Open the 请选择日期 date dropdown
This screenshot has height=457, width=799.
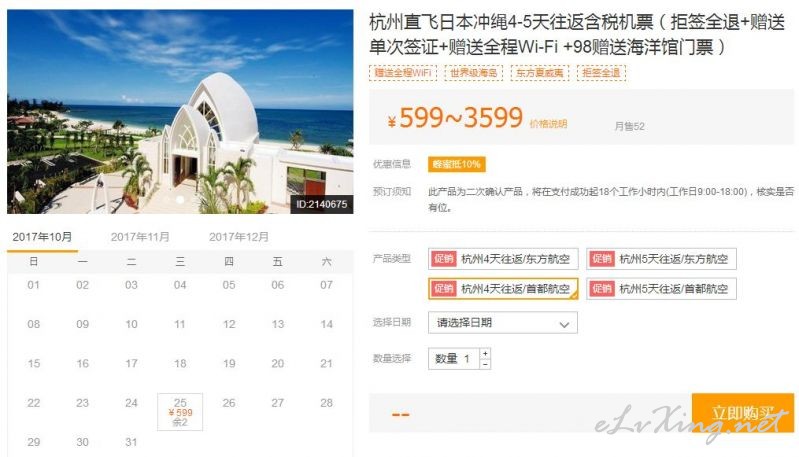pyautogui.click(x=502, y=322)
